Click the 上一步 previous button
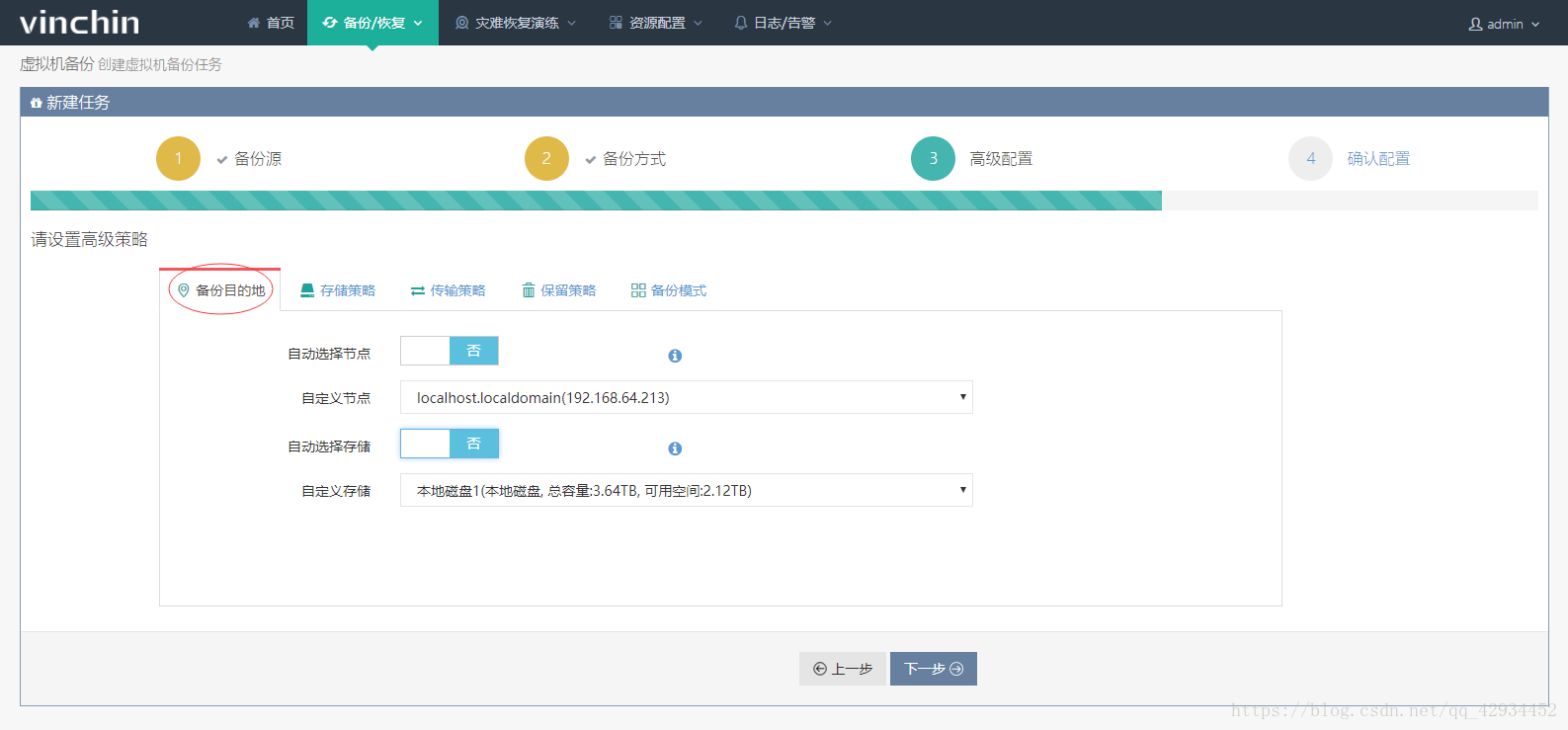This screenshot has height=730, width=1568. click(842, 669)
